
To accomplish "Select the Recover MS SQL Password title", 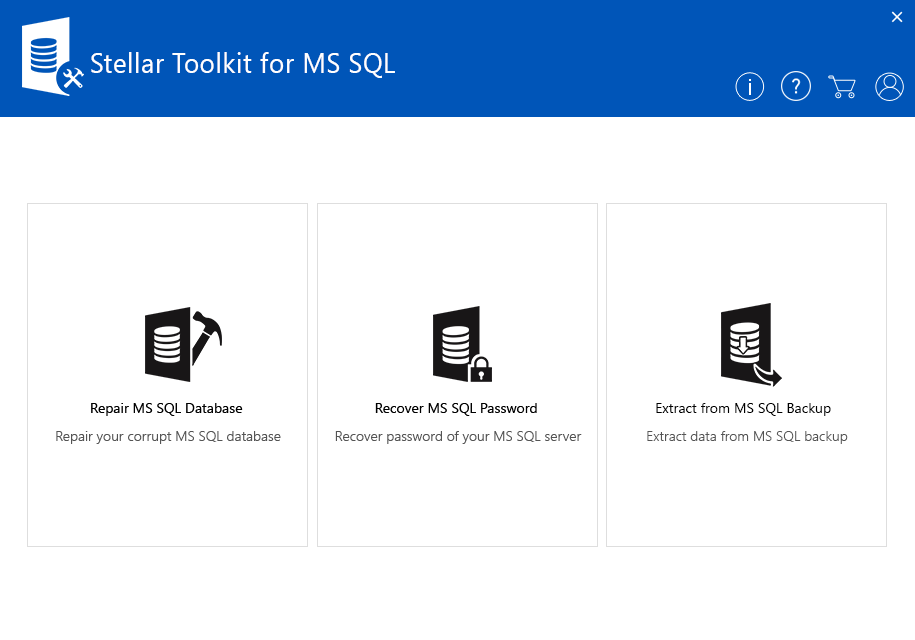I will point(456,408).
